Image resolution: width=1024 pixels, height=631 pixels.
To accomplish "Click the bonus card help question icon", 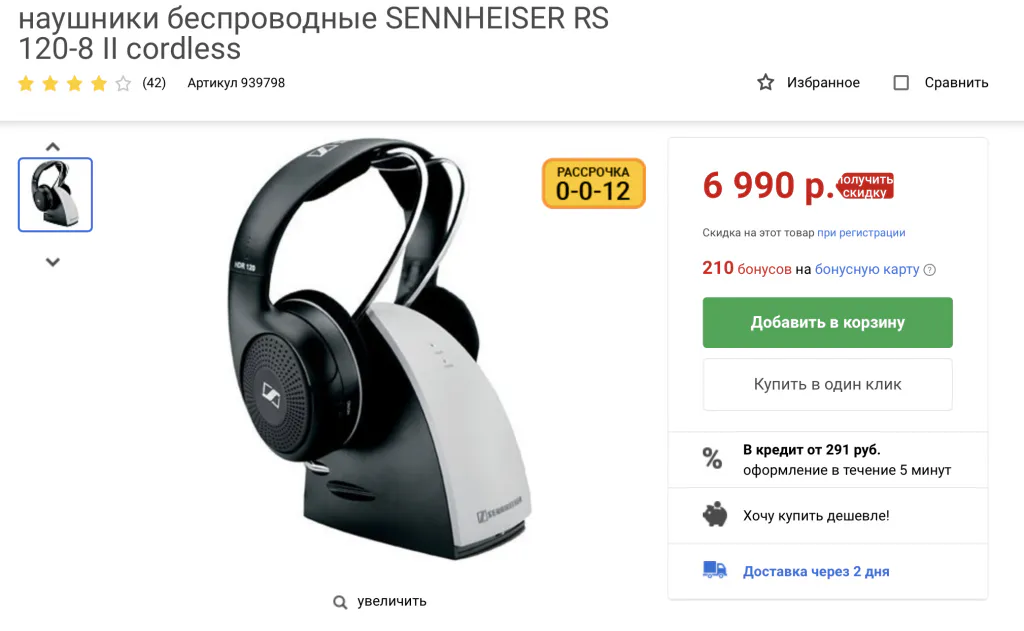I will click(x=930, y=270).
